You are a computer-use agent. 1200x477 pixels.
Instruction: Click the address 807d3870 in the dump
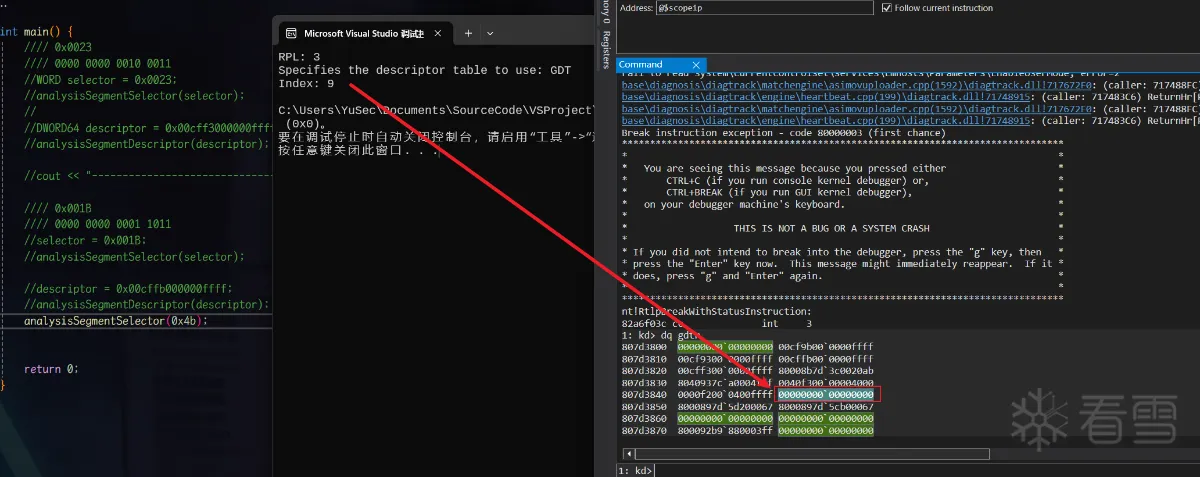[x=644, y=431]
